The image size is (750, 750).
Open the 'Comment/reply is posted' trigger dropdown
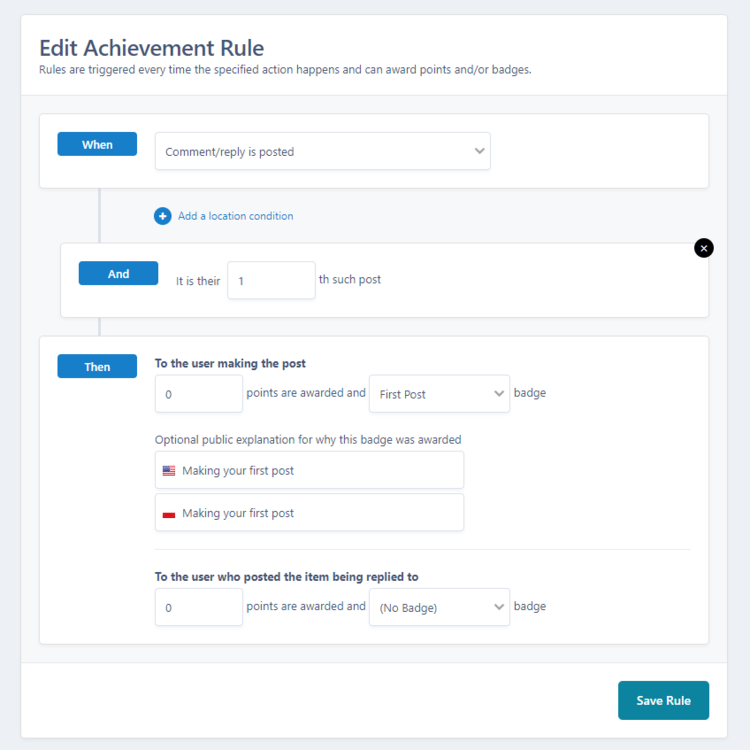[x=322, y=152]
